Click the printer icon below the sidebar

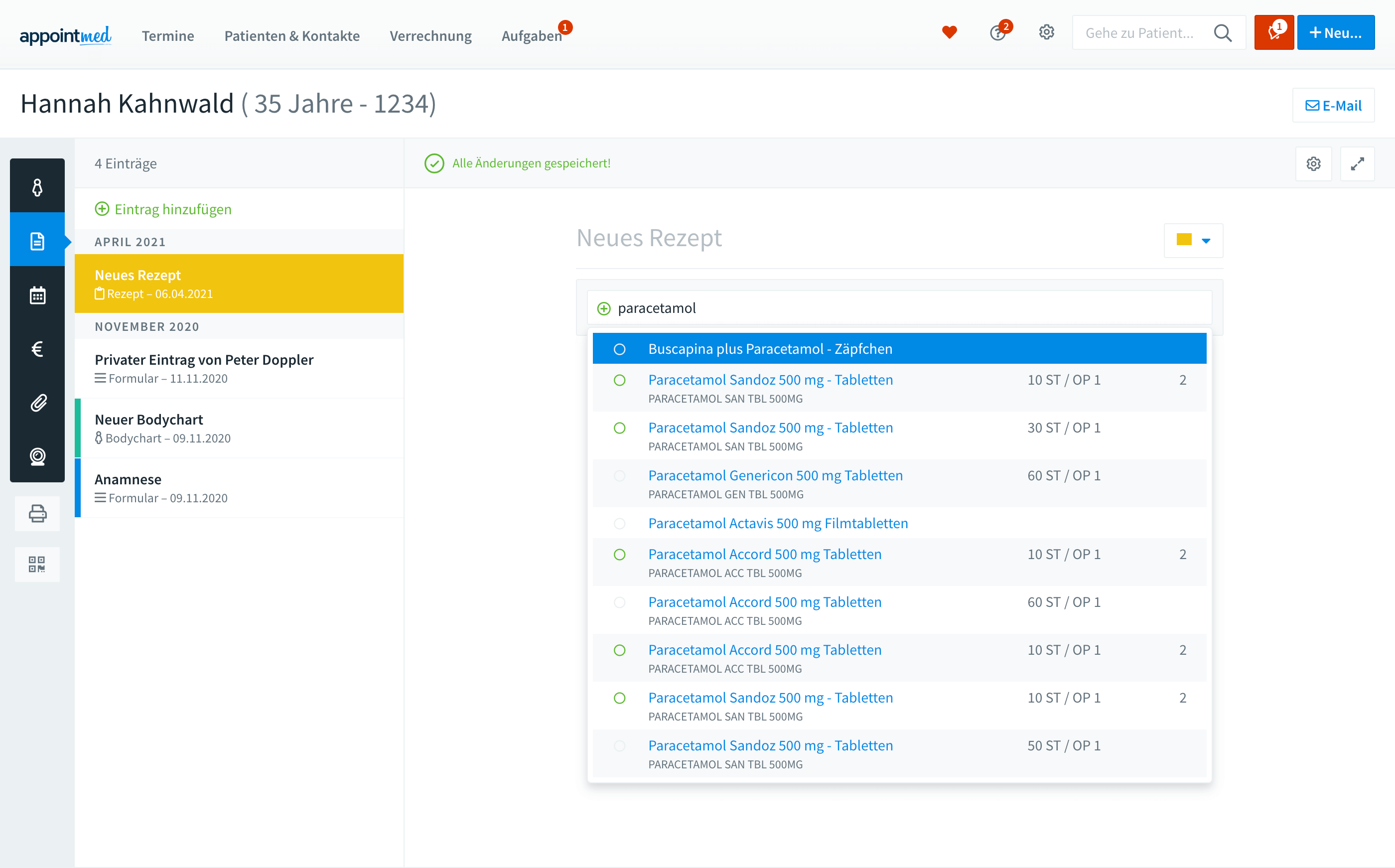coord(37,513)
